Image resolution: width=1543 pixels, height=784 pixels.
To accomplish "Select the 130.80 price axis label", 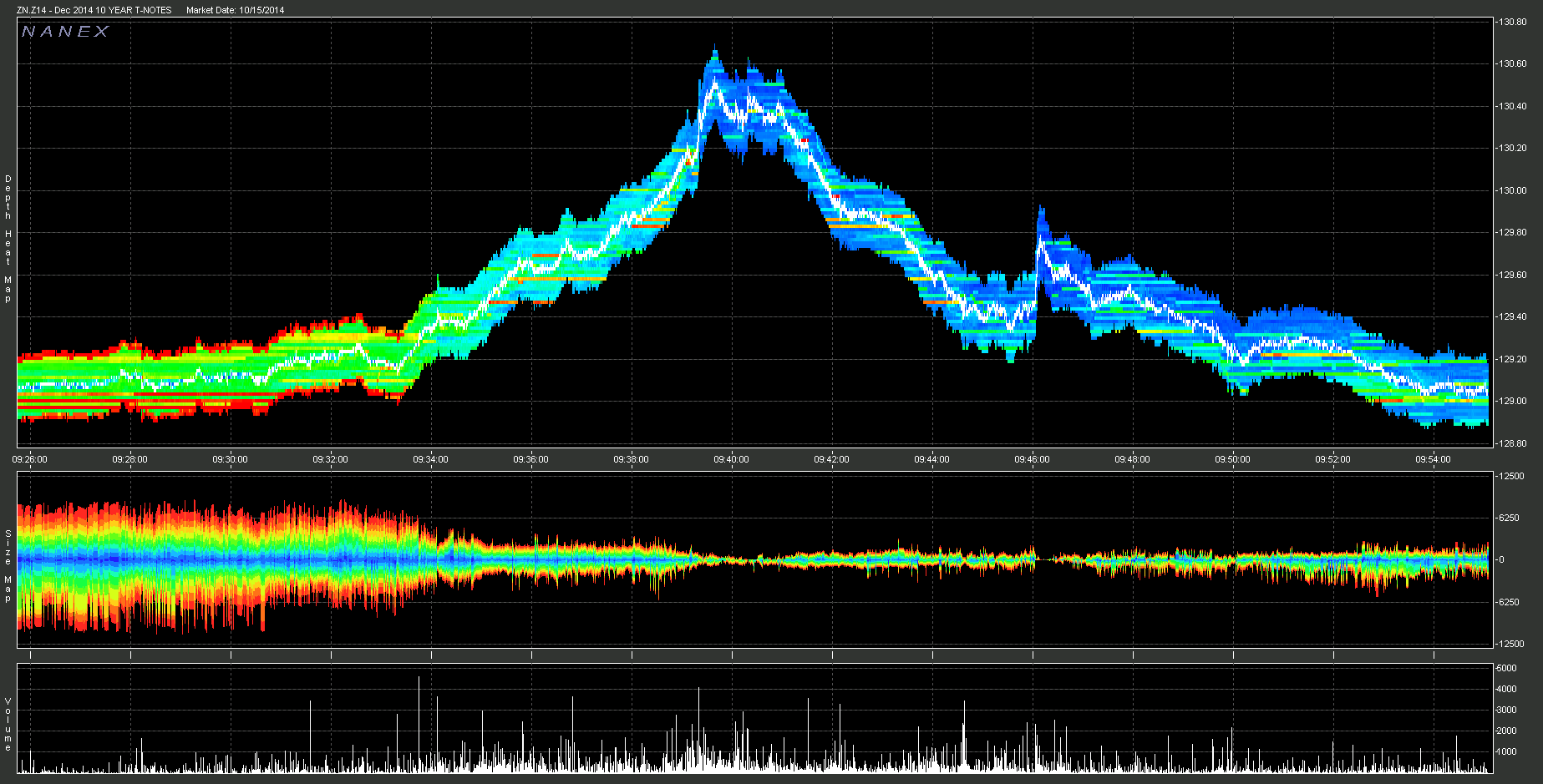I will (x=1512, y=22).
